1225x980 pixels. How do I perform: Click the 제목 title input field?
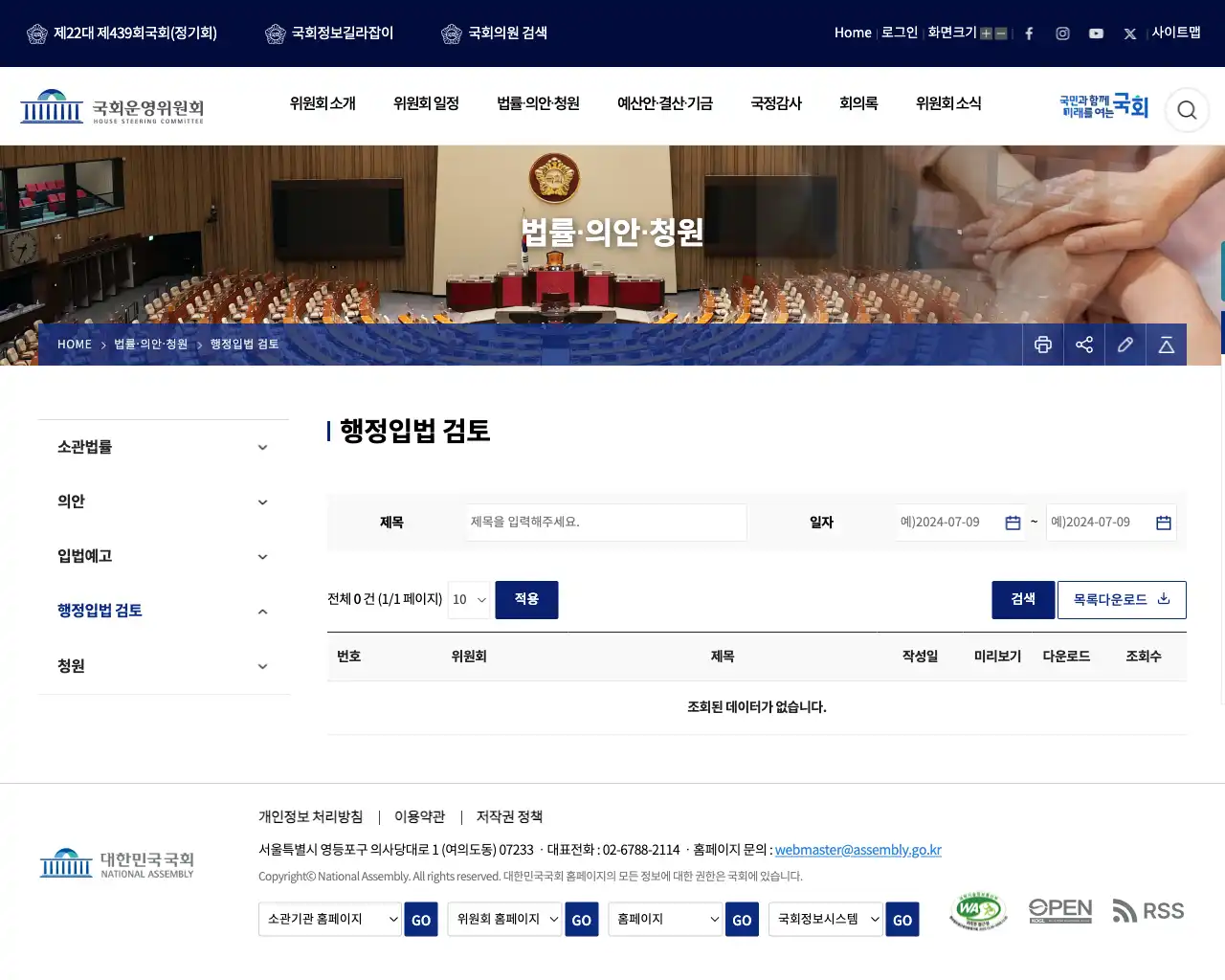(x=607, y=523)
